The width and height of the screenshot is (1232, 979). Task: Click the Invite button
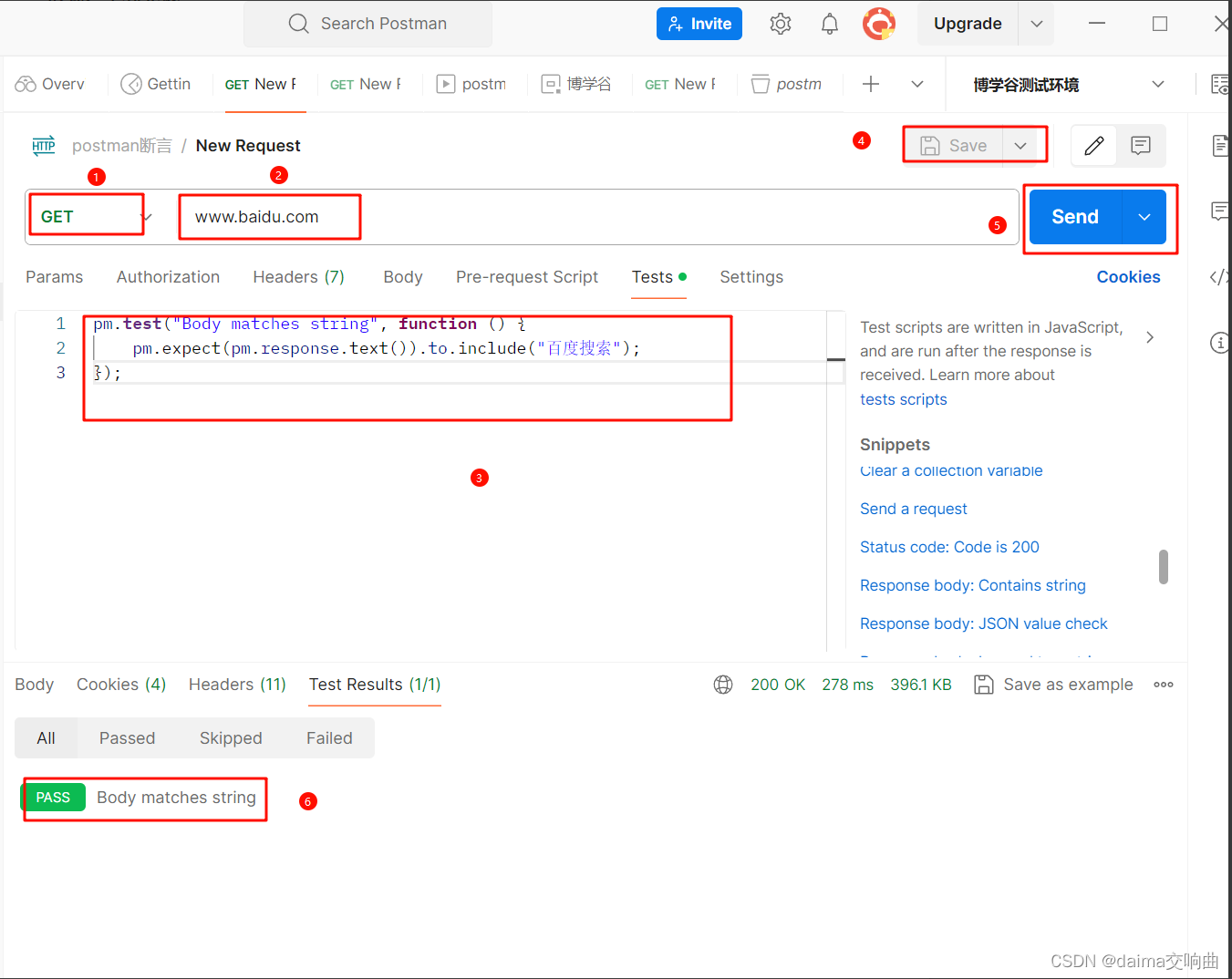tap(699, 24)
